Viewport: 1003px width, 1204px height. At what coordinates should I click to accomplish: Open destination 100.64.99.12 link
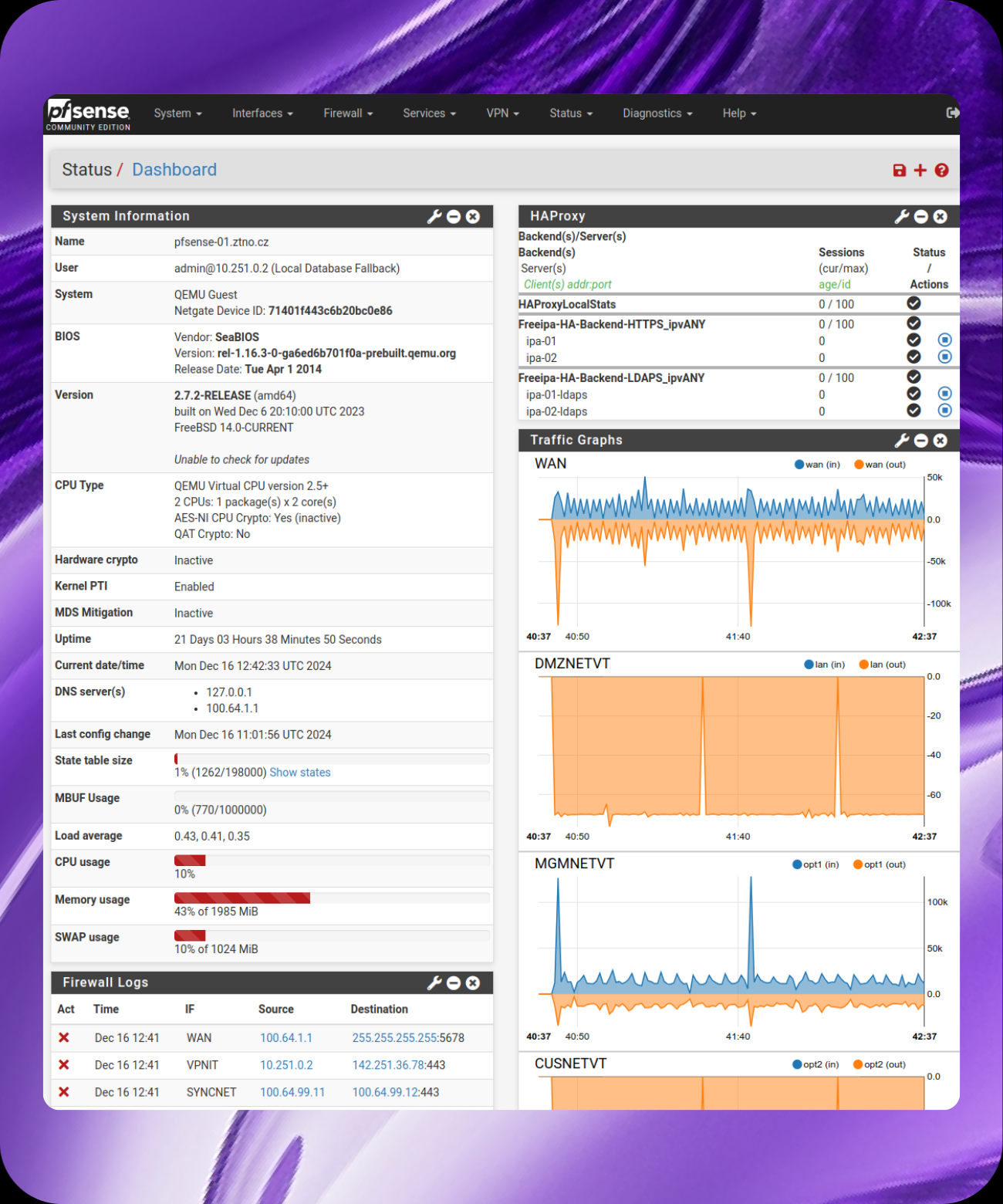click(x=385, y=1092)
